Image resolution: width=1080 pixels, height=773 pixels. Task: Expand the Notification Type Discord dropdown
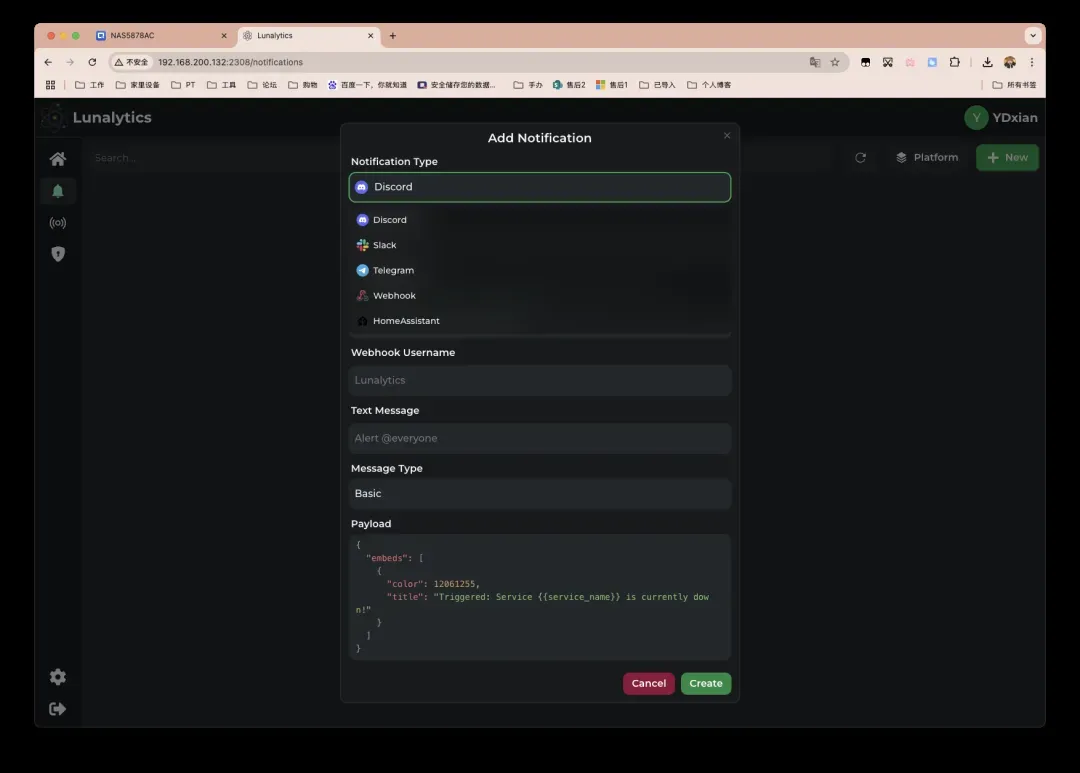[x=540, y=187]
